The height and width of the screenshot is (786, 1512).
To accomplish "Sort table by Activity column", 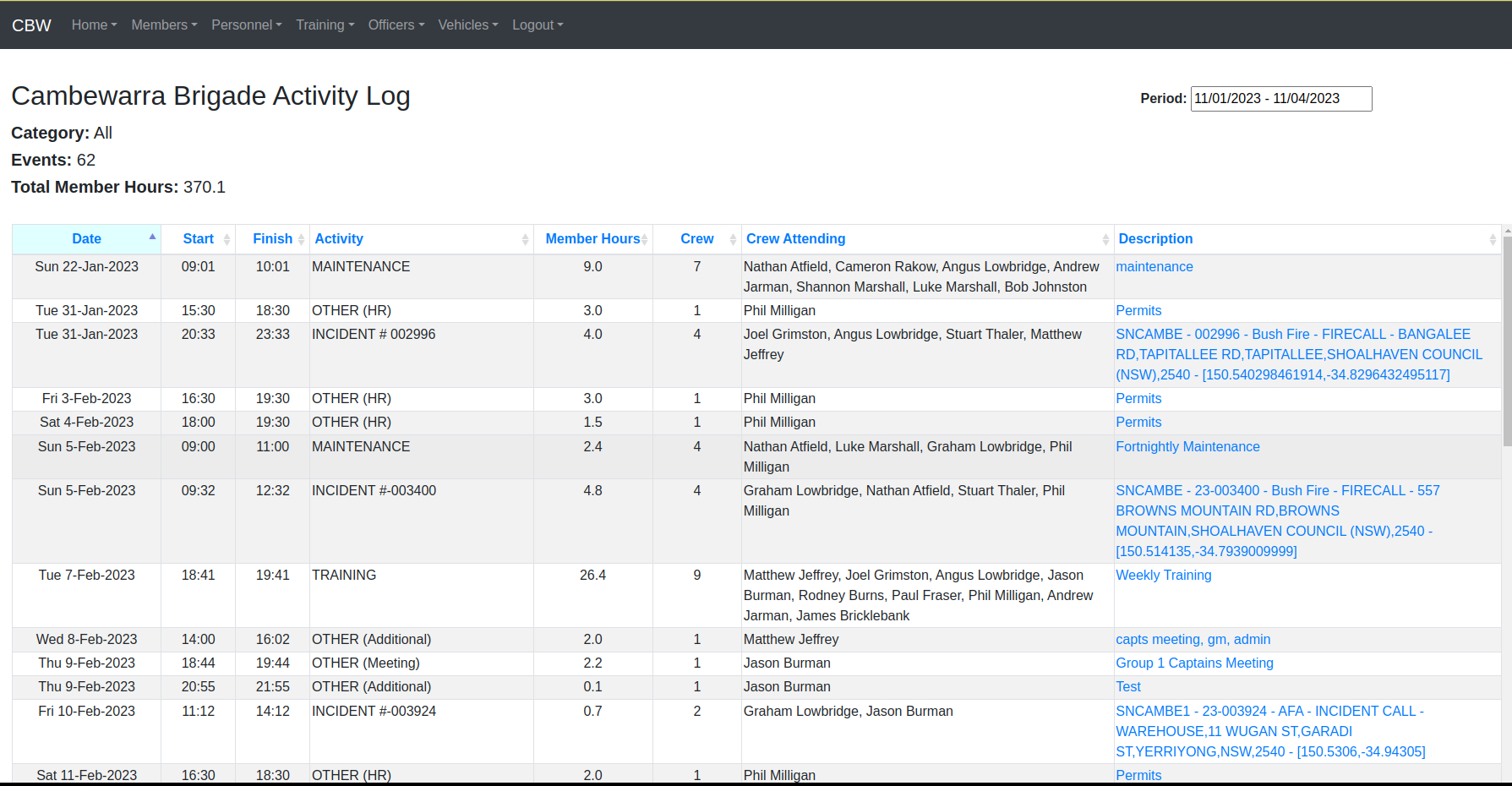I will (421, 239).
